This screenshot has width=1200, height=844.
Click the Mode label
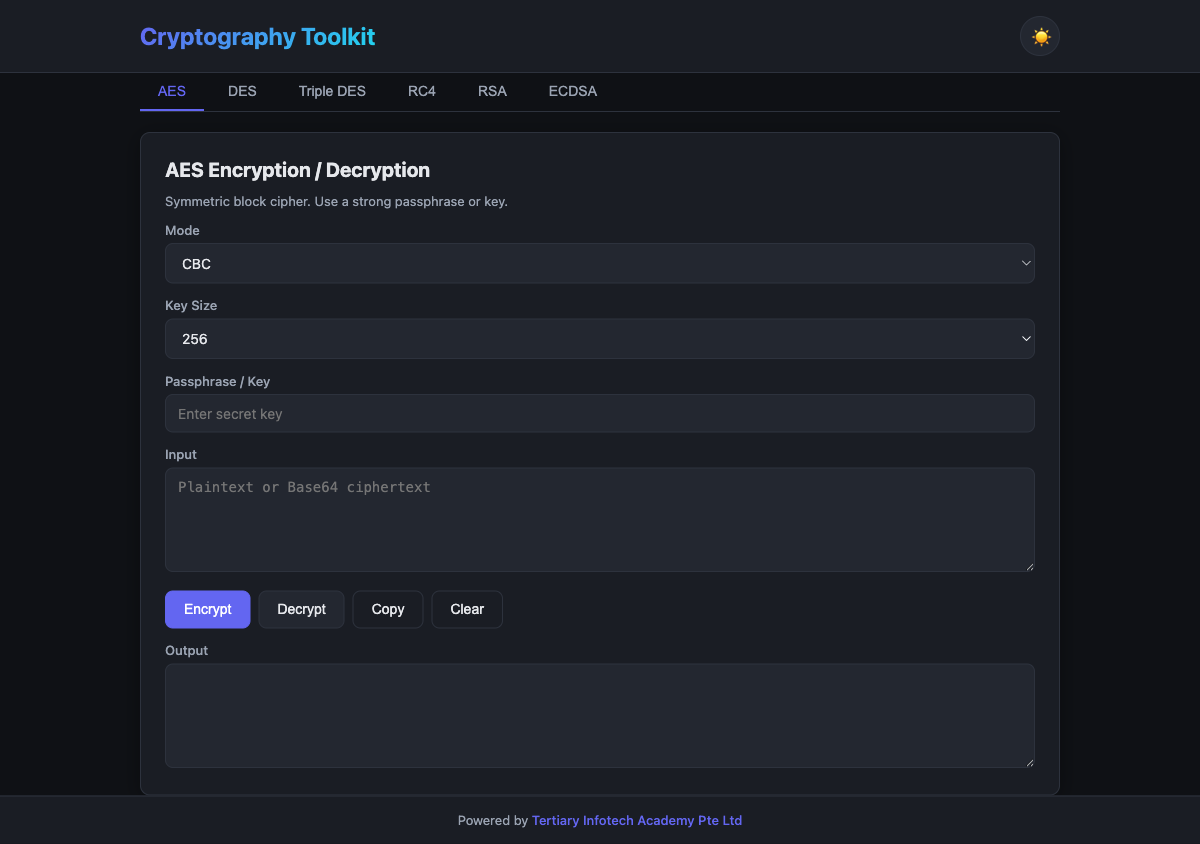pos(182,231)
